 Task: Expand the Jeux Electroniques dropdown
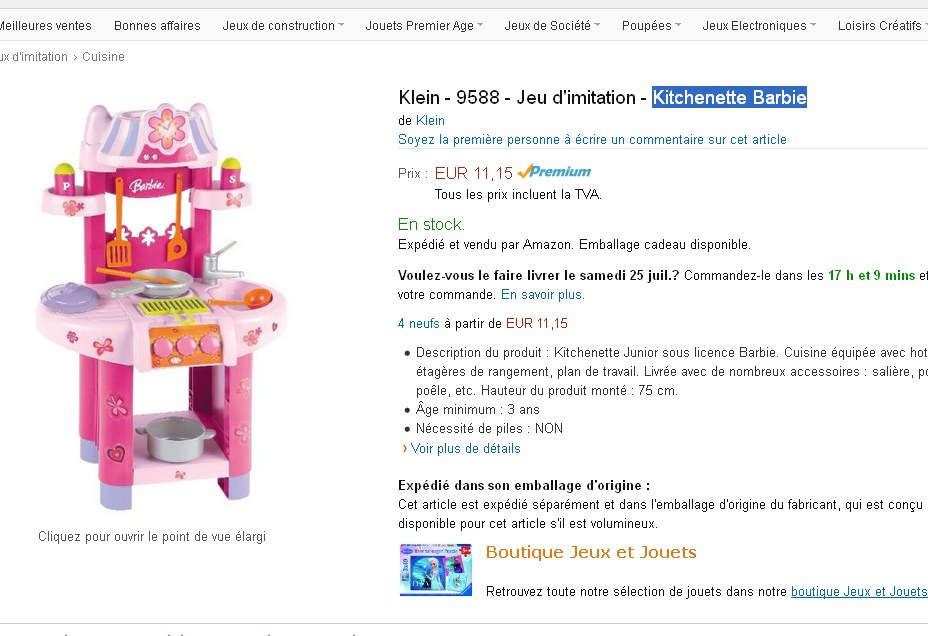click(759, 26)
